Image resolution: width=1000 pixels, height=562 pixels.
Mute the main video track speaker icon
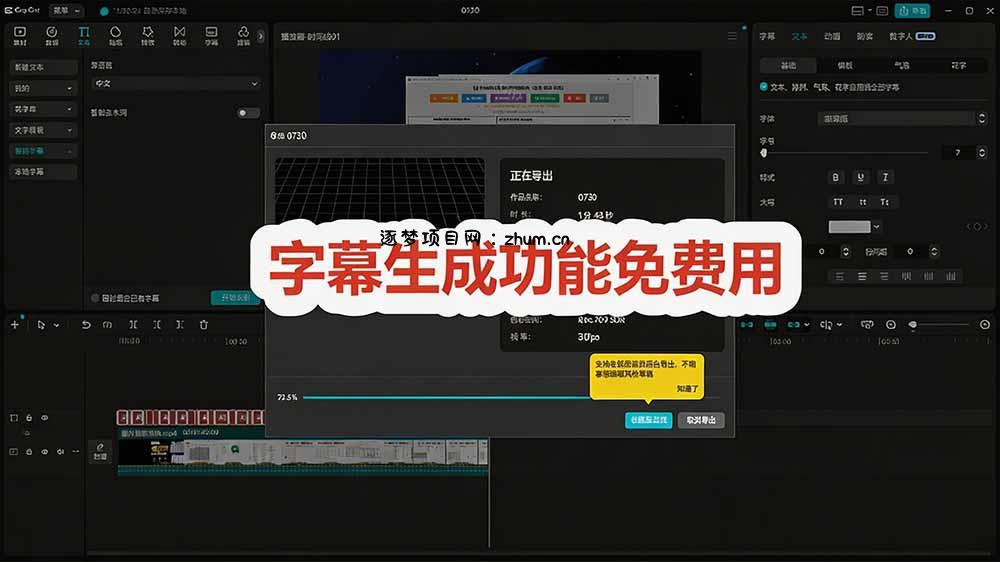tap(61, 452)
